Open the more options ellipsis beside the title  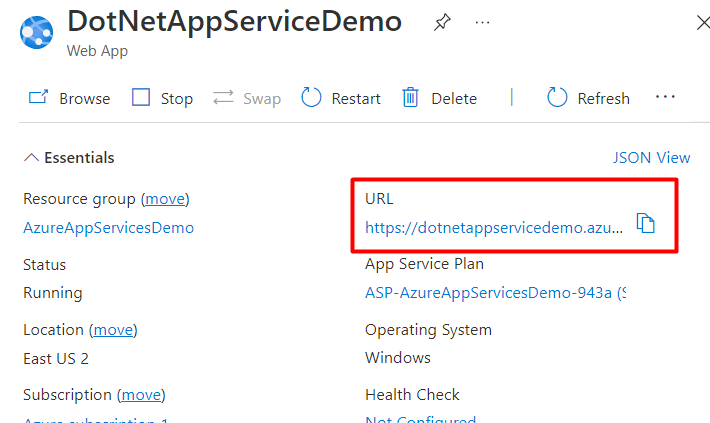[482, 22]
